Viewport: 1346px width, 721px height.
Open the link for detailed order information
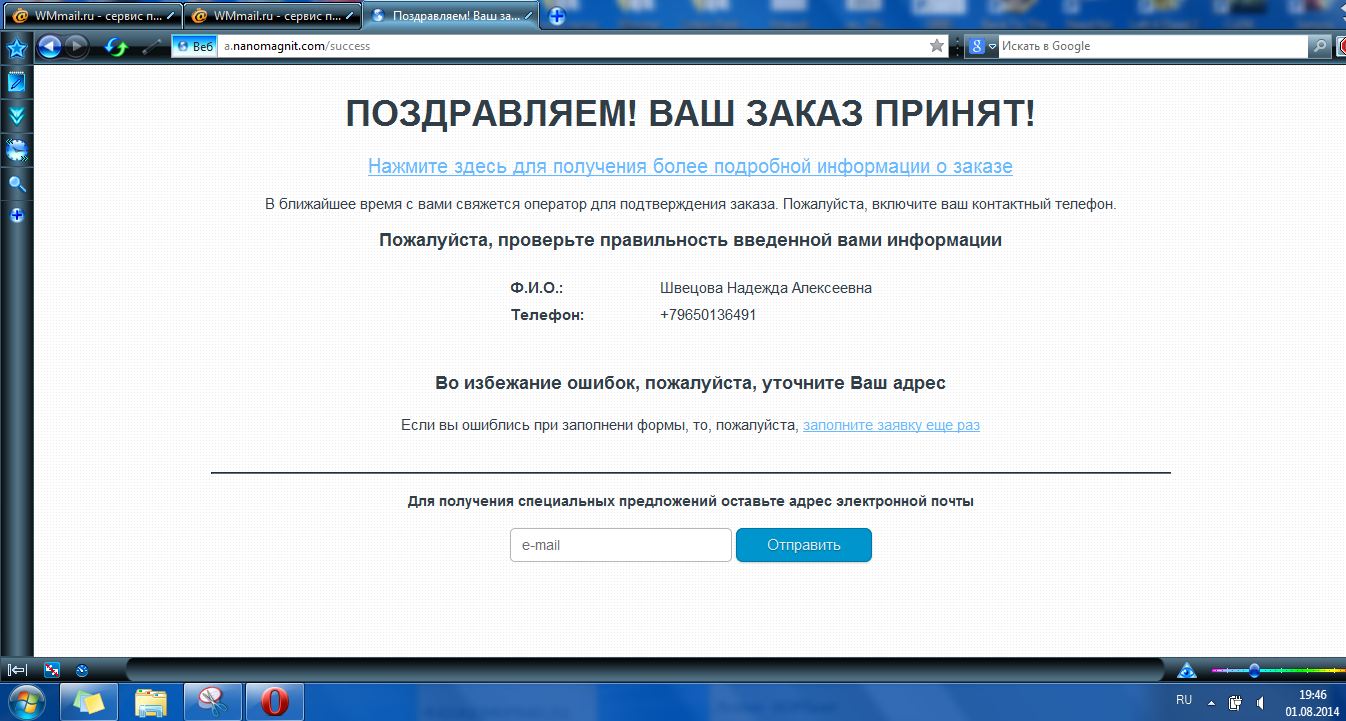point(690,167)
